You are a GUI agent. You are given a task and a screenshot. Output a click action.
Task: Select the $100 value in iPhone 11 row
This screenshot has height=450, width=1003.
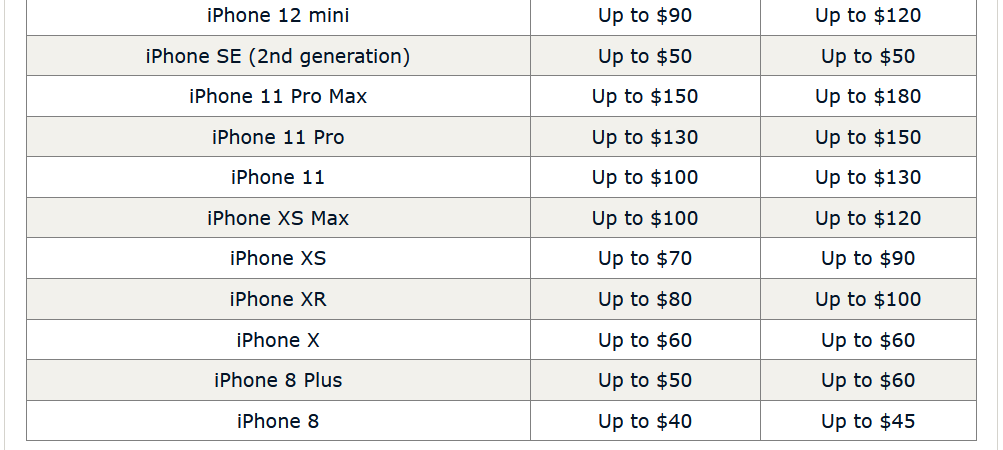[645, 178]
